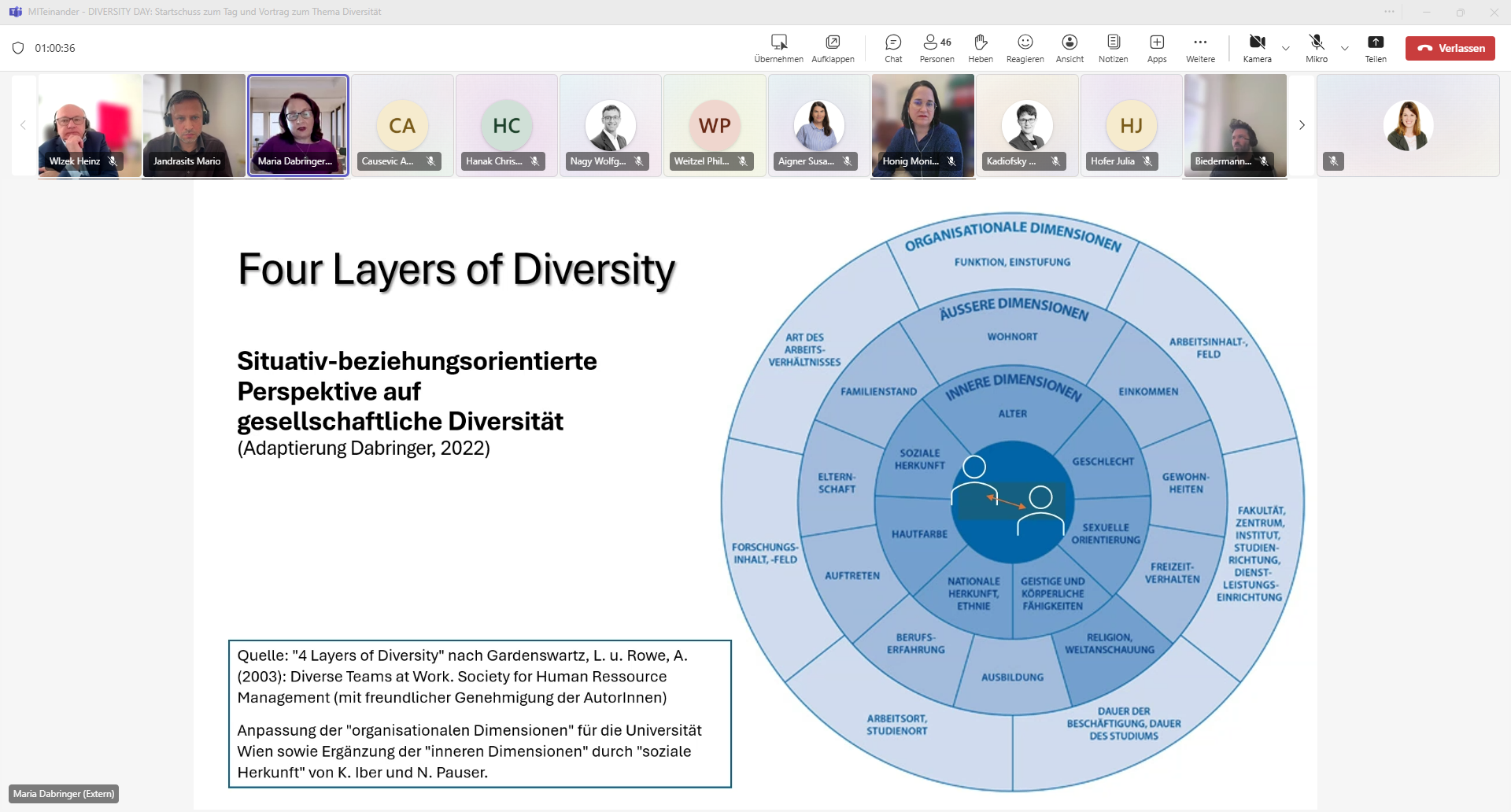Expand the Kamera options arrow
The image size is (1511, 812).
coord(1286,49)
